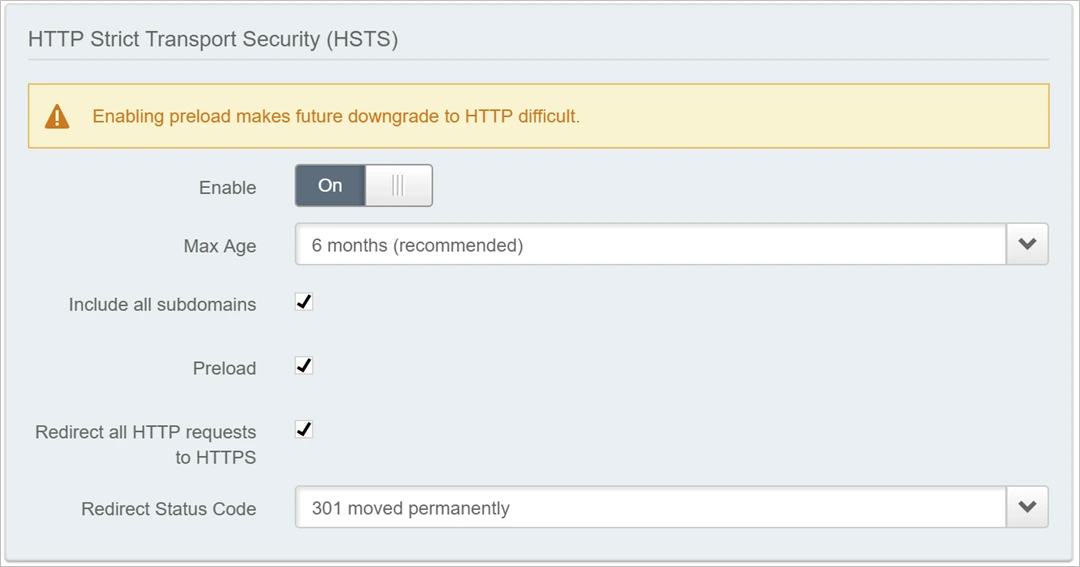Click the HTTP Strict Transport Security heading
The width and height of the screenshot is (1080, 567).
tap(213, 40)
